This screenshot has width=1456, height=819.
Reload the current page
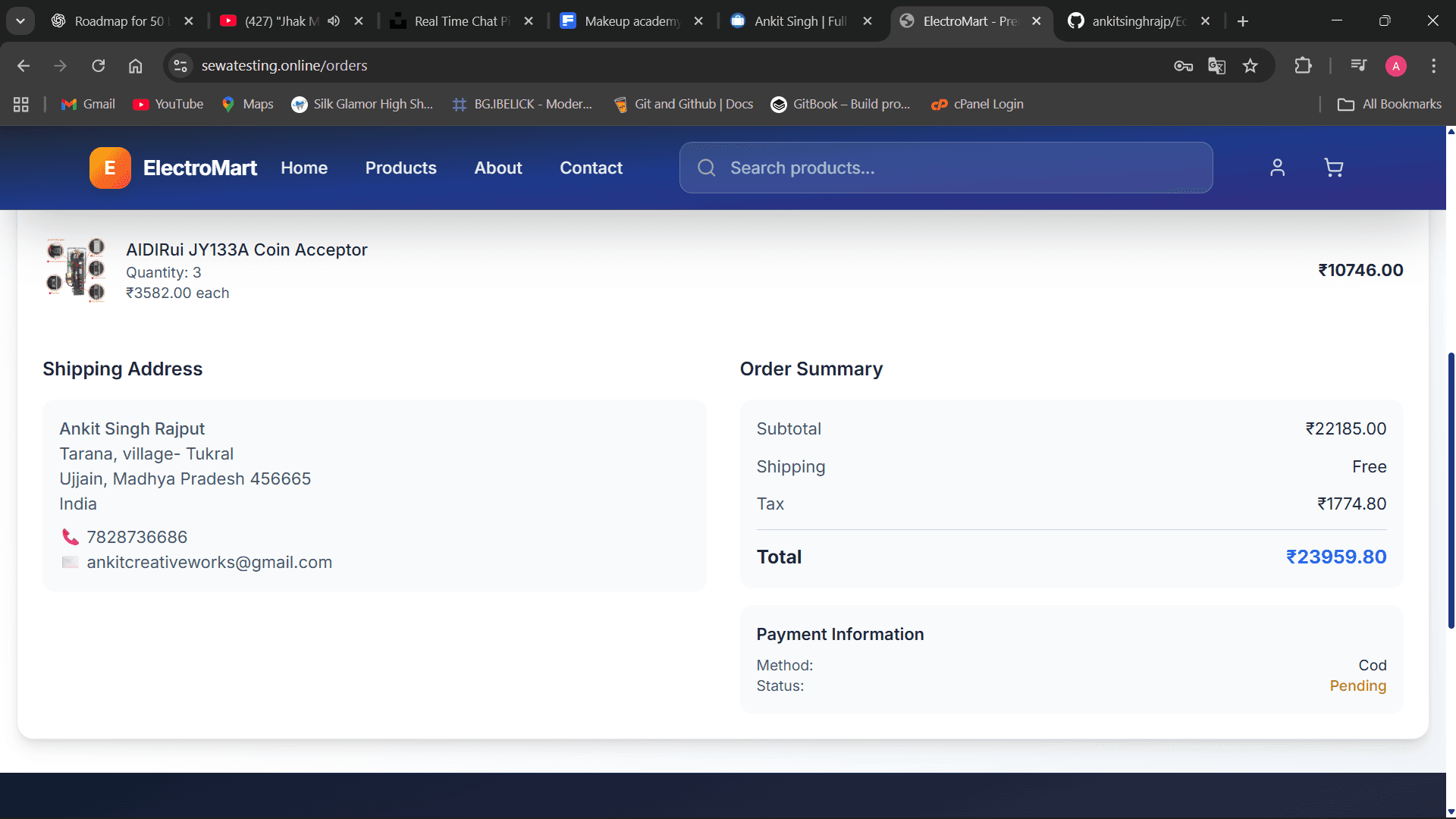pyautogui.click(x=99, y=66)
